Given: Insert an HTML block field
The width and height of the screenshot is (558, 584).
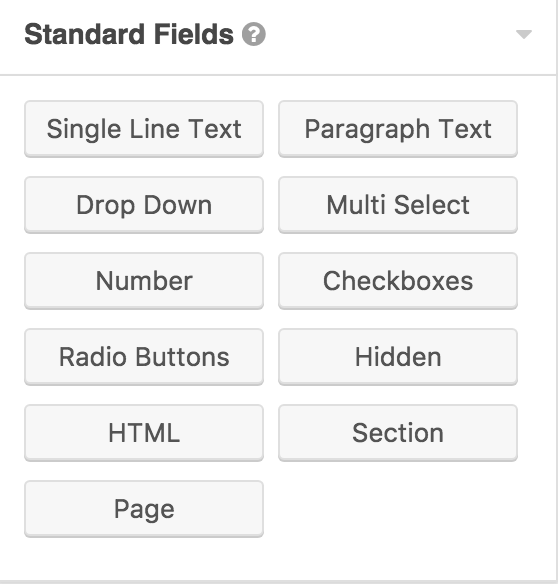Looking at the screenshot, I should 144,433.
